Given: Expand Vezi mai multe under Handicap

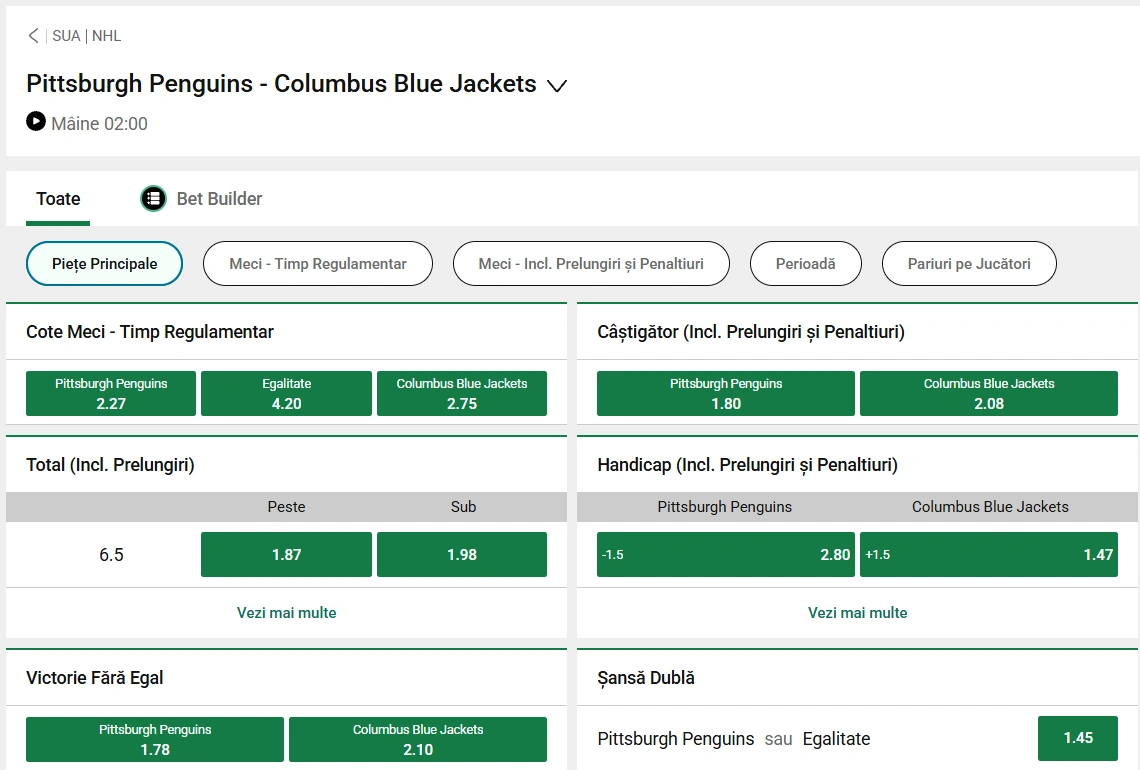Looking at the screenshot, I should 857,613.
